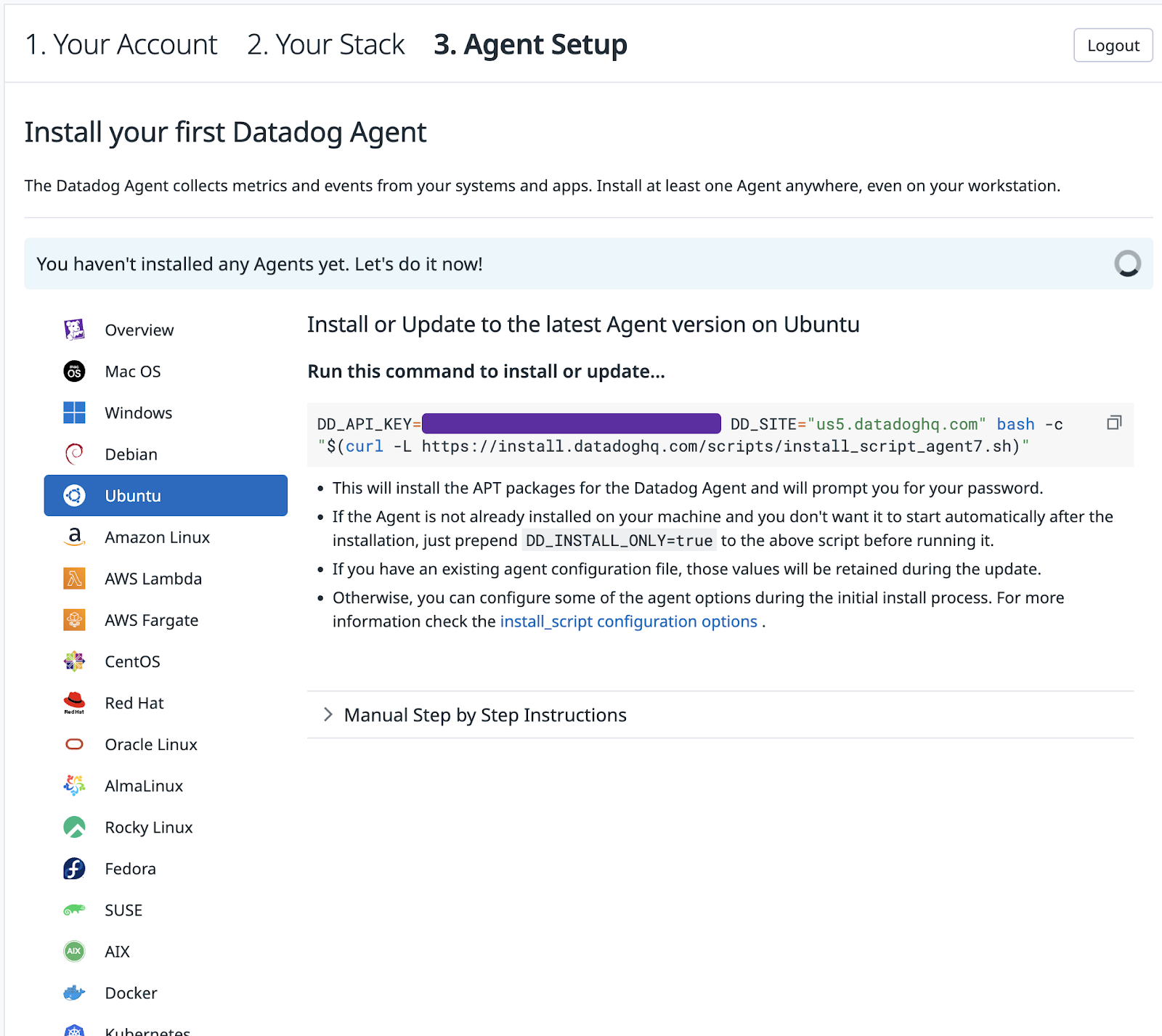Click 'Install your first Datadog Agent' heading
Image resolution: width=1162 pixels, height=1036 pixels.
click(225, 132)
